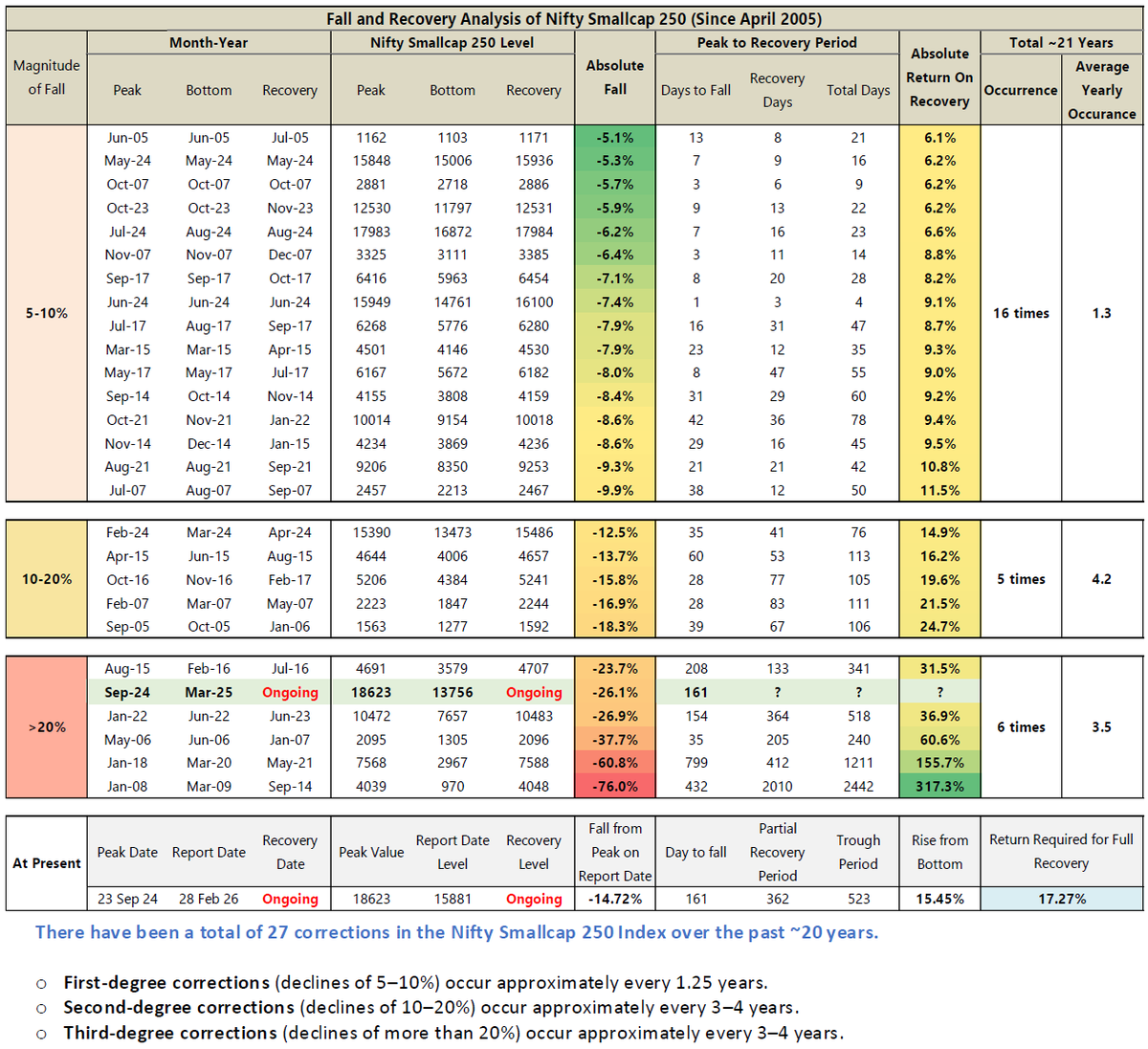Click the '-5.1%' absolute fall cell
1148x1049 pixels.
pyautogui.click(x=615, y=138)
